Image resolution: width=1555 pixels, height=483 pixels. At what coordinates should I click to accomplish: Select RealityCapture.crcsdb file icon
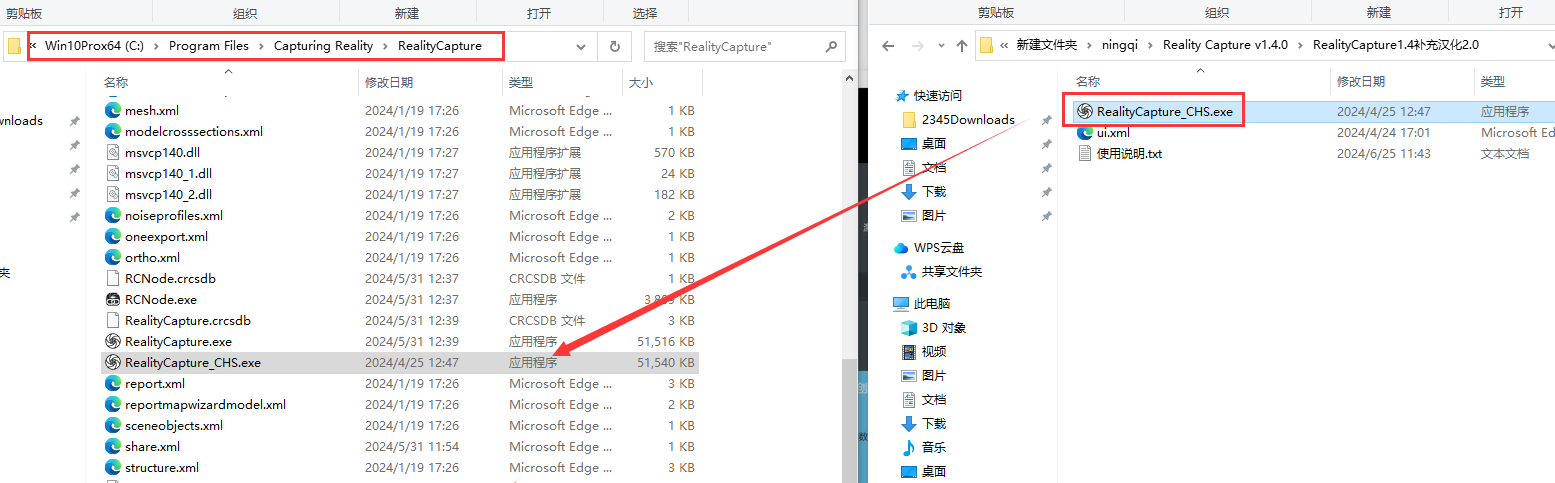pyautogui.click(x=112, y=320)
